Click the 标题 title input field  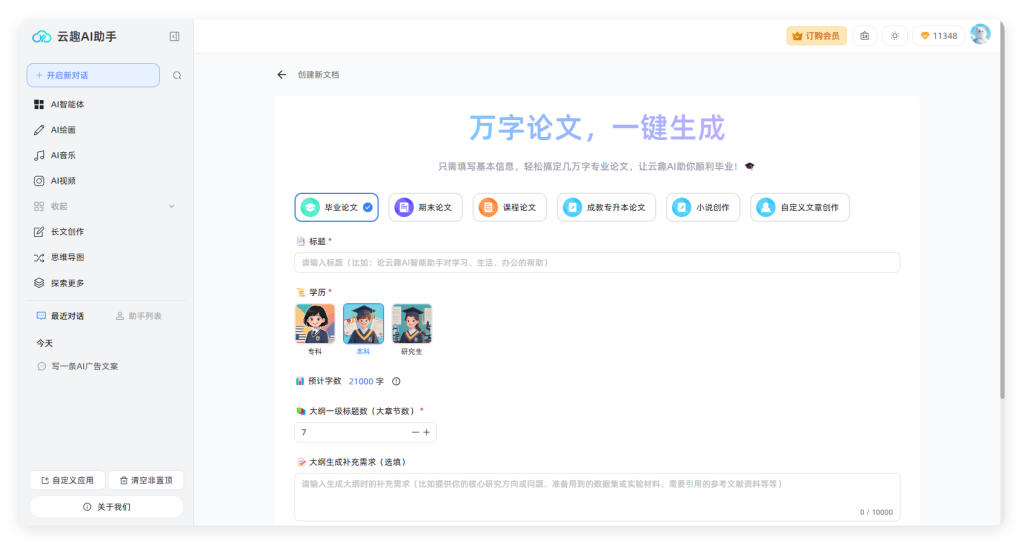point(597,262)
